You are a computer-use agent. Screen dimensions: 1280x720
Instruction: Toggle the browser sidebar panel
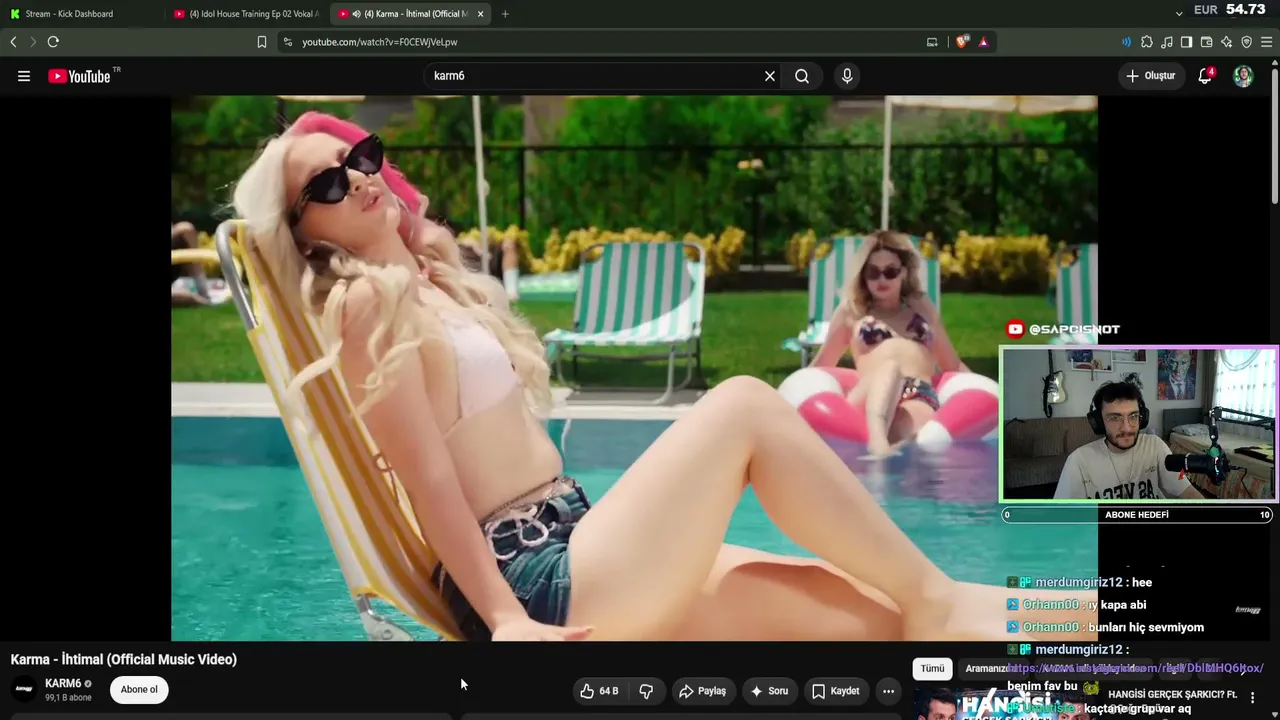pos(1186,42)
